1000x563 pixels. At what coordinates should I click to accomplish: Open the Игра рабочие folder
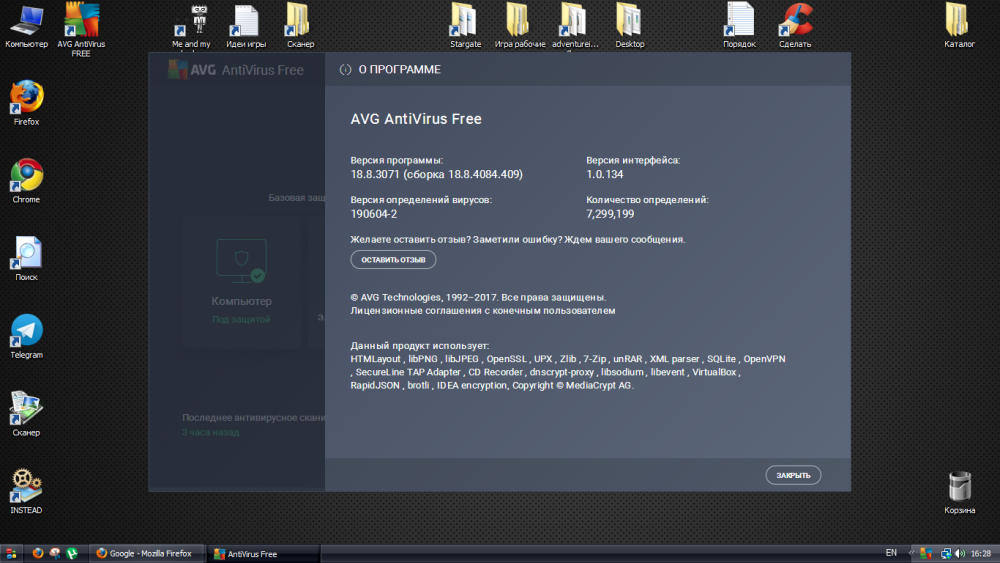pos(520,26)
